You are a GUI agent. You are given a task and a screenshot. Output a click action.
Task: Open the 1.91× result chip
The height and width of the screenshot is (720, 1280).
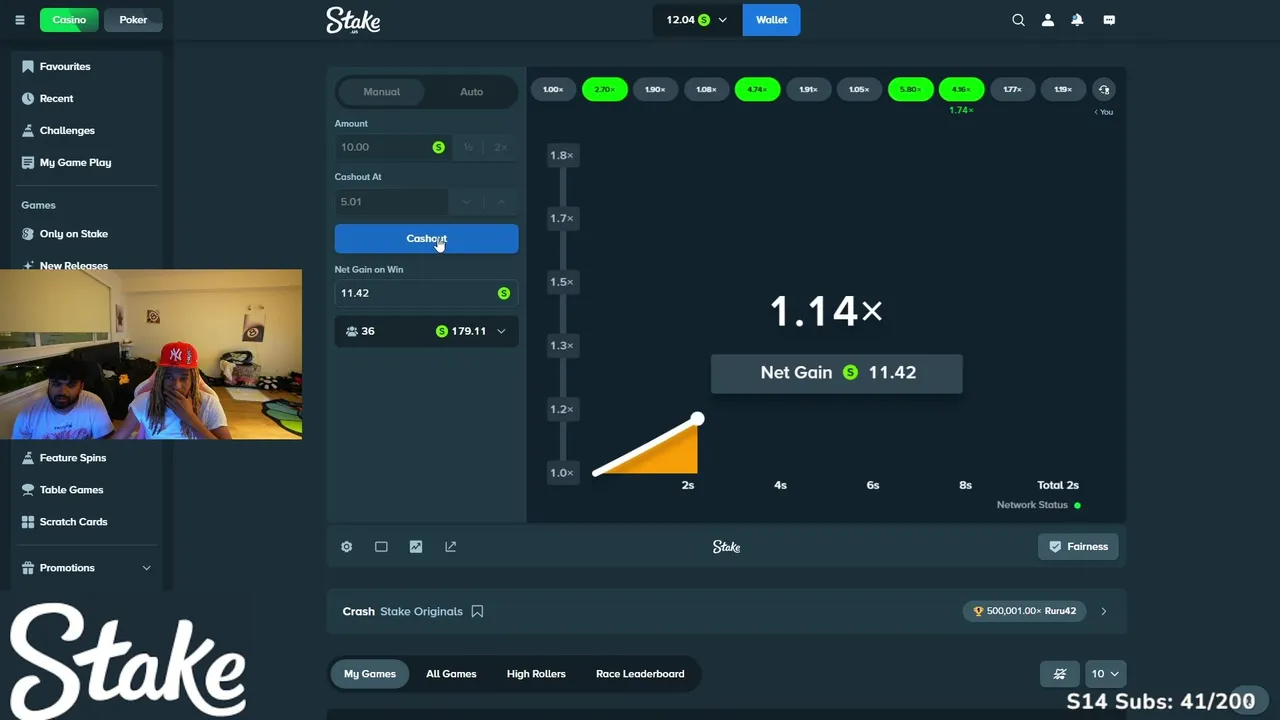click(x=808, y=90)
